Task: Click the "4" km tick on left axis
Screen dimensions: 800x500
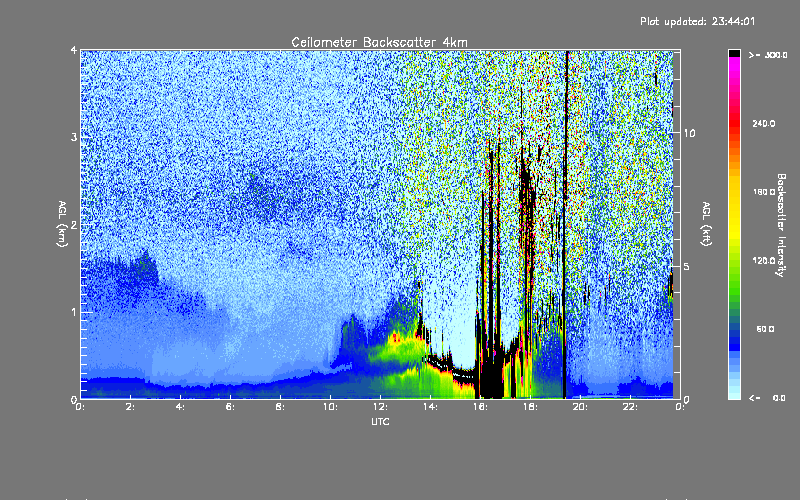Action: tap(74, 51)
